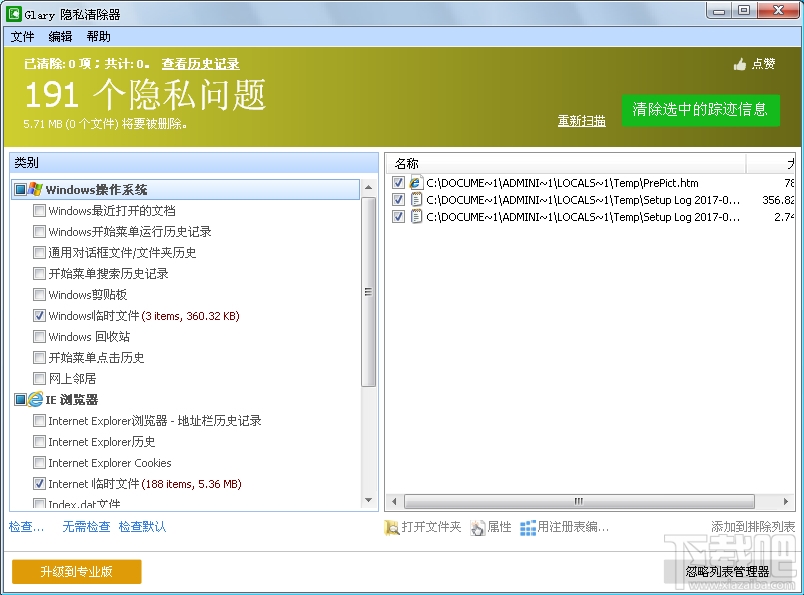Enable Internet Explorer浏览器 - 地址栏历史记录 checkbox
This screenshot has width=804, height=595.
coord(39,421)
